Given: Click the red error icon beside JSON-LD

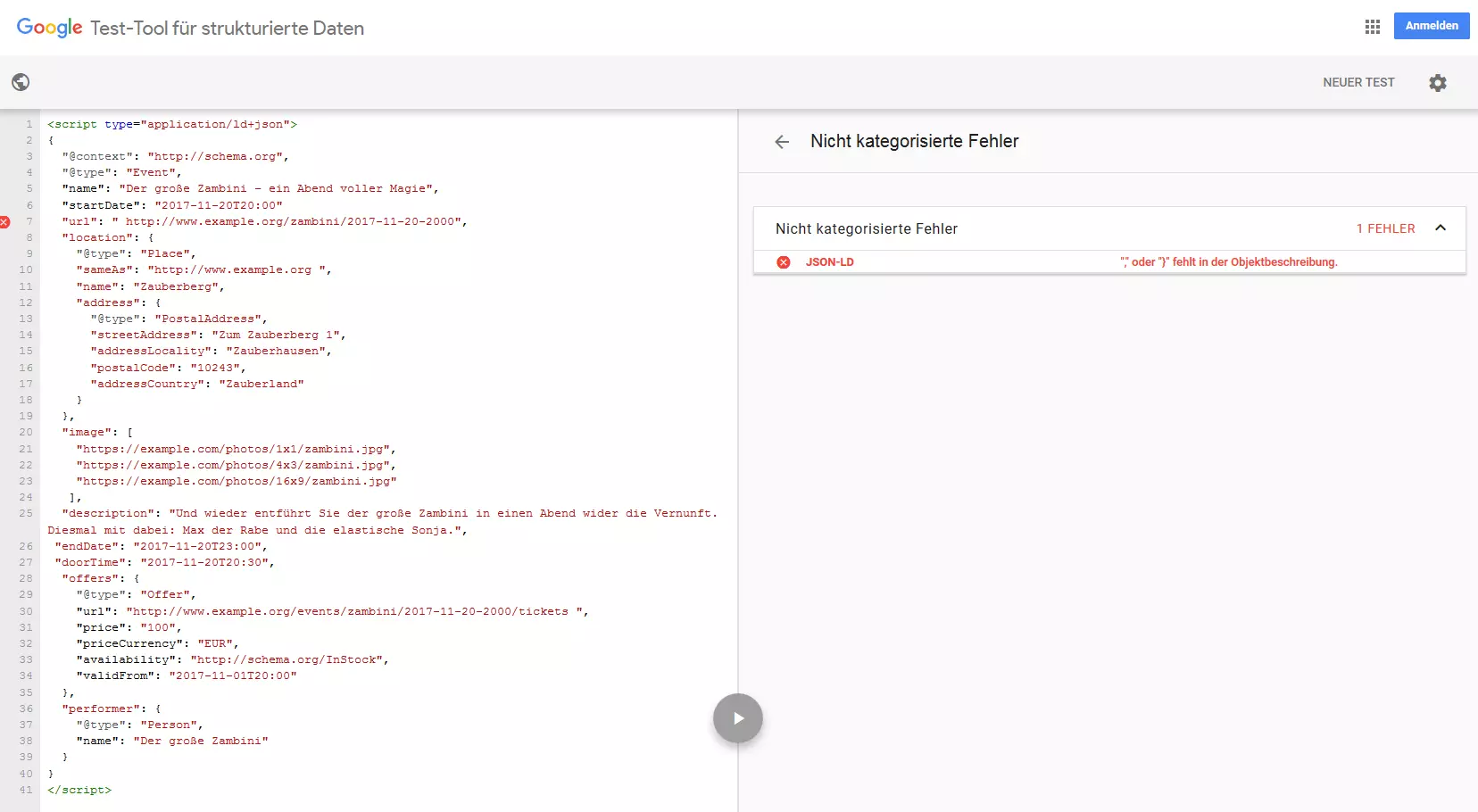Looking at the screenshot, I should click(x=784, y=262).
